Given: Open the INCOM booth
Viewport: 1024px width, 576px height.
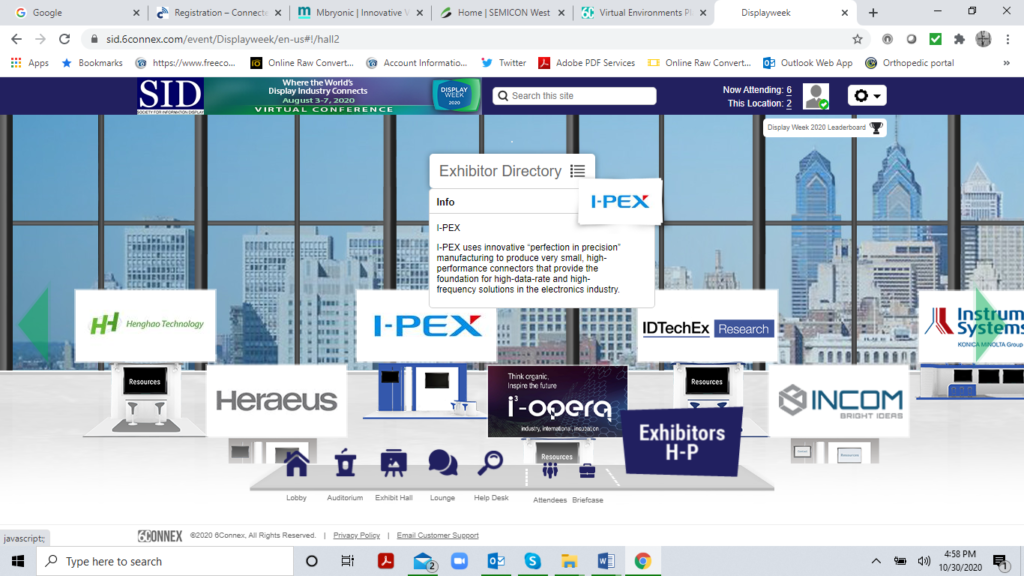Looking at the screenshot, I should [839, 400].
